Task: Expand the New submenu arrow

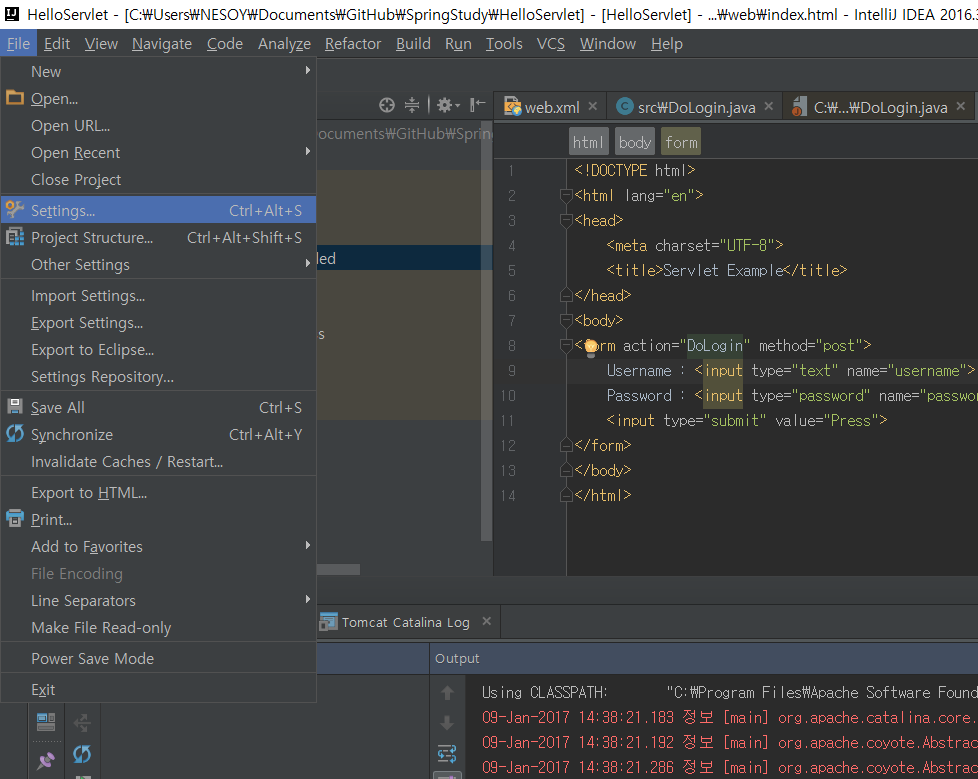Action: (307, 70)
